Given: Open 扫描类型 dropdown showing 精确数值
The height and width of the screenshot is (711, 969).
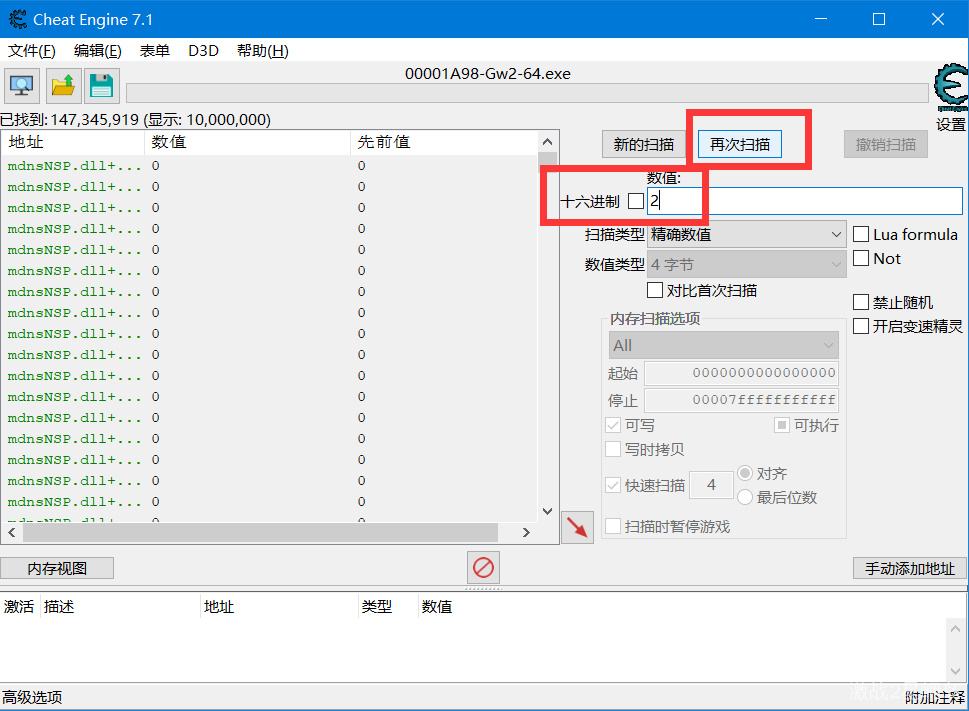Looking at the screenshot, I should point(747,235).
